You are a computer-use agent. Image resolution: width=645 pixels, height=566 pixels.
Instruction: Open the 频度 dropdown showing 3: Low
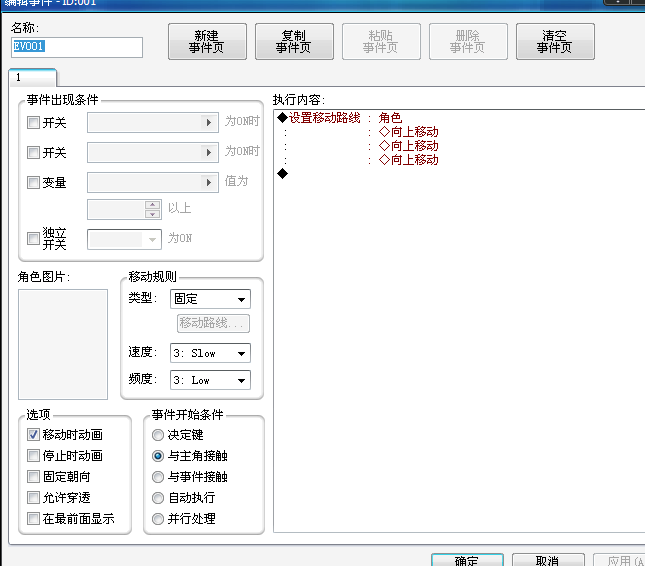coord(210,380)
